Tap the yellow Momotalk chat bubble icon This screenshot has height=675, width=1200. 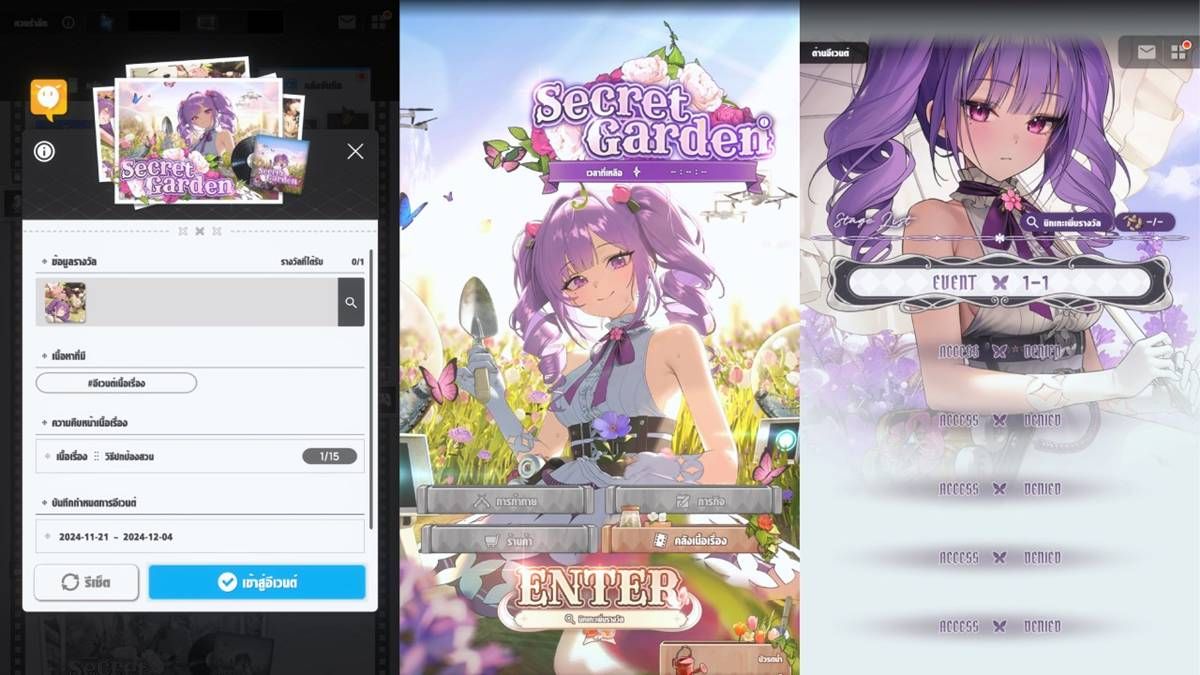click(x=48, y=99)
